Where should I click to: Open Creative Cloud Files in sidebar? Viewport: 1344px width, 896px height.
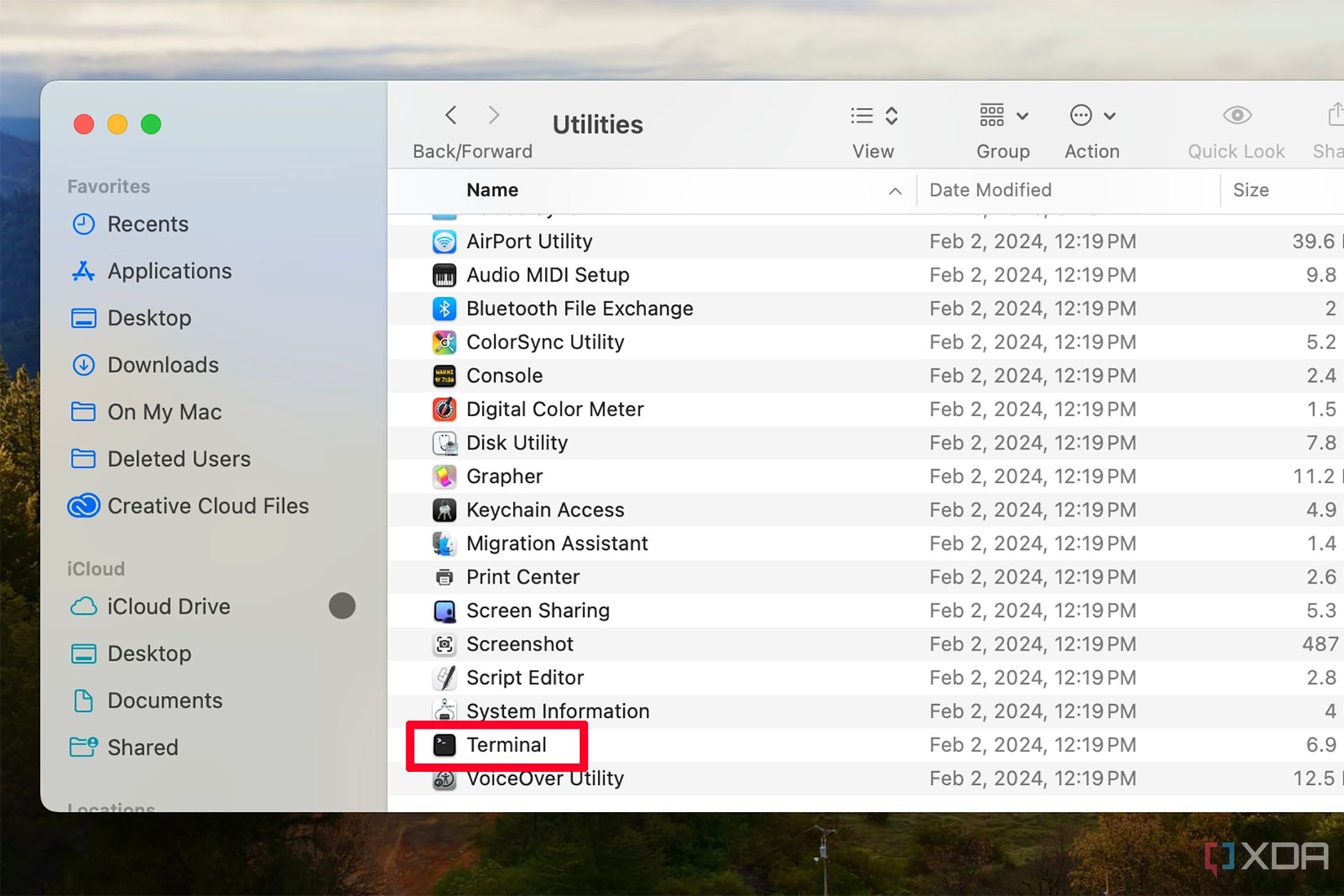coord(189,506)
